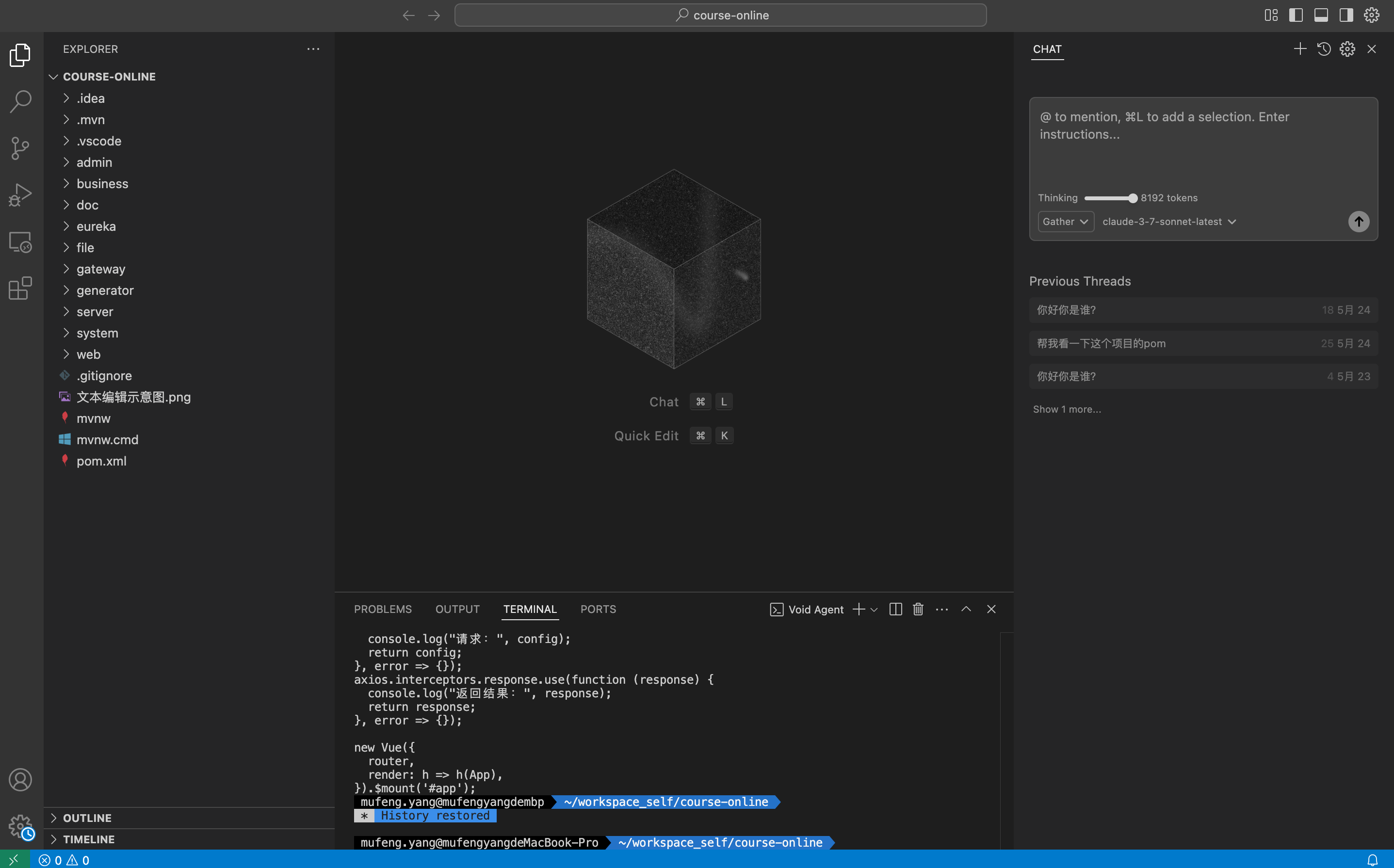Toggle the primary side bar
This screenshot has width=1394, height=868.
coord(1296,15)
